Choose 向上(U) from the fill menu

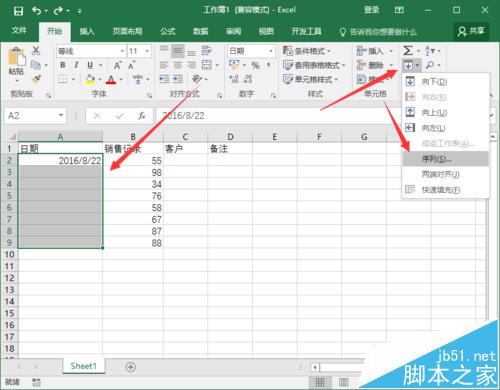point(445,113)
